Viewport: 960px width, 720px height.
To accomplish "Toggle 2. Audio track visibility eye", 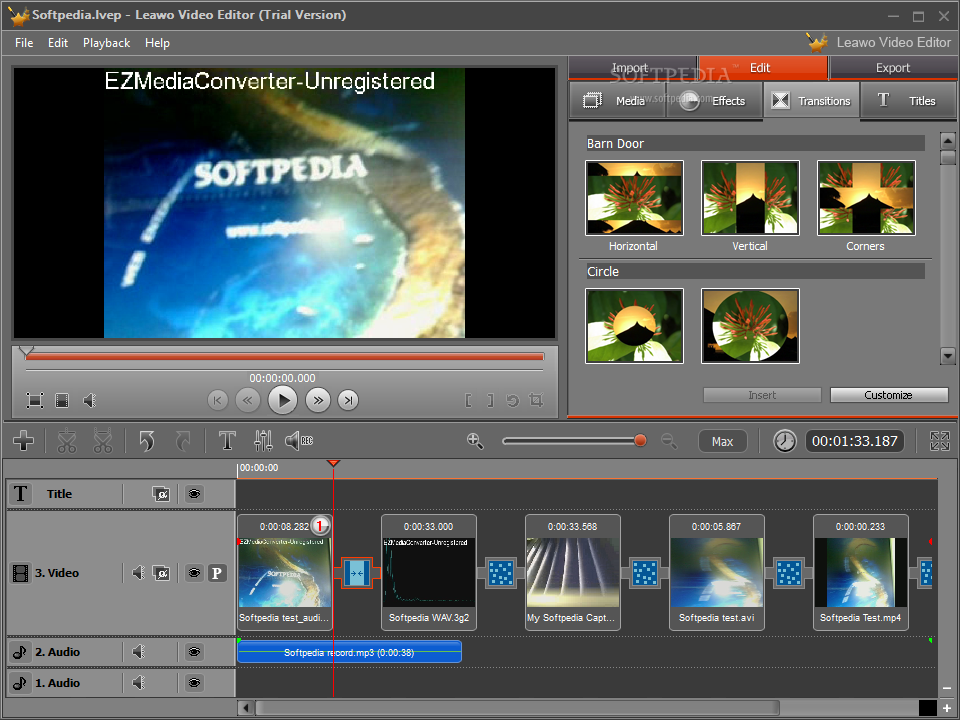I will (x=194, y=651).
